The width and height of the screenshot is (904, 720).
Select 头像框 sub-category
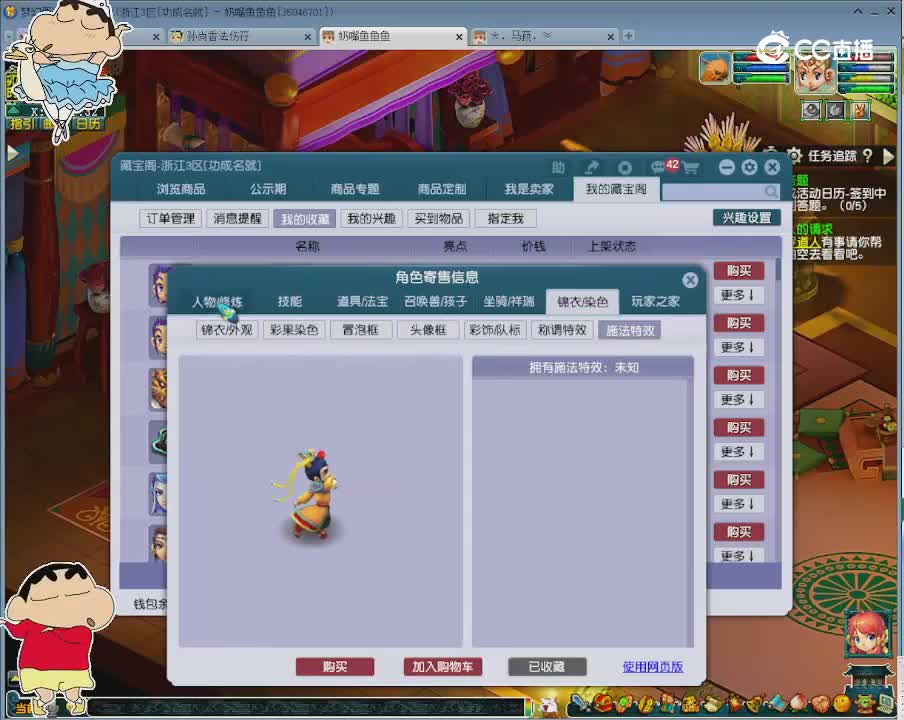pos(428,330)
